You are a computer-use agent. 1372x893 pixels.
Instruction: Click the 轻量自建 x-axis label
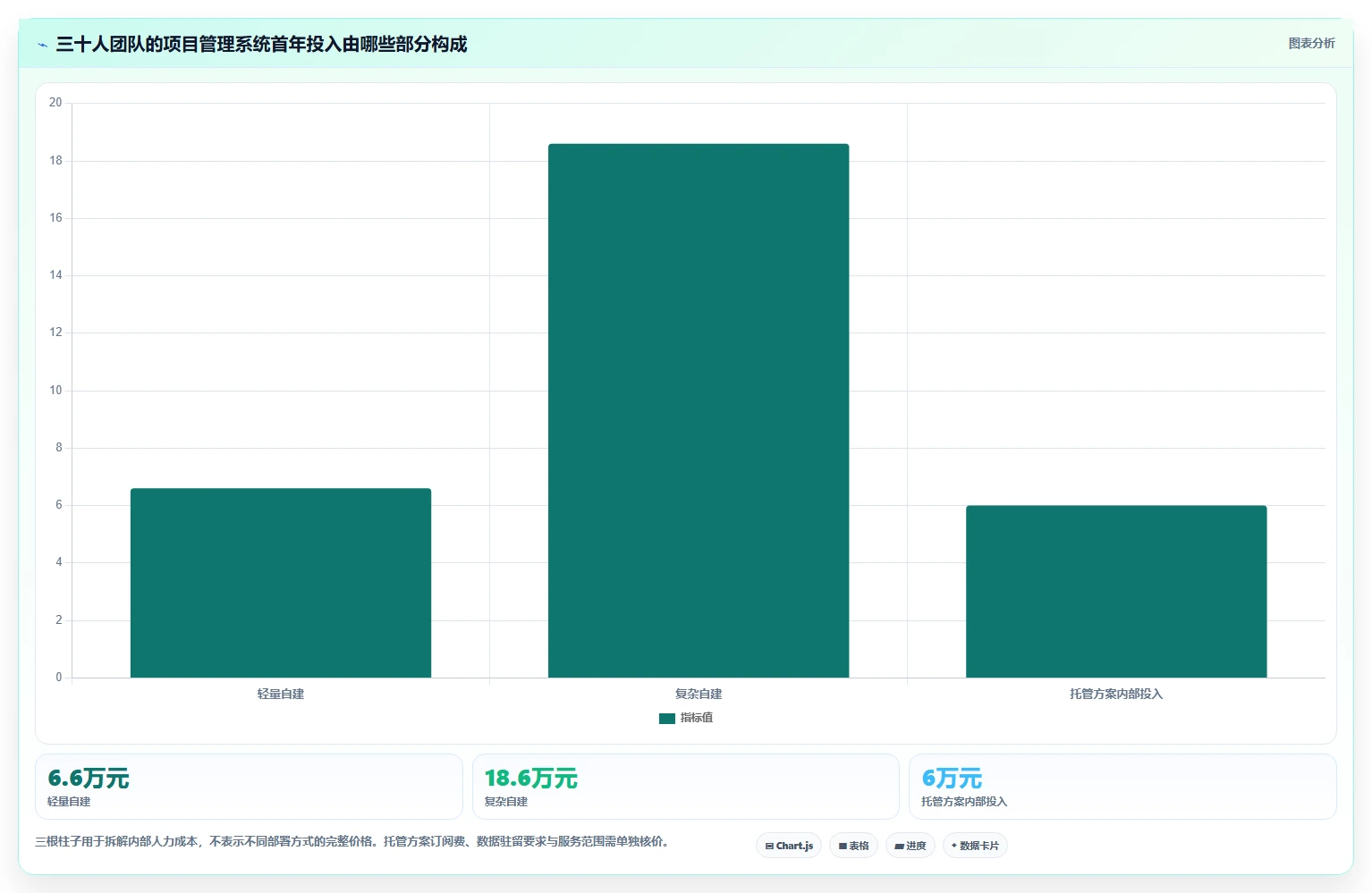281,694
